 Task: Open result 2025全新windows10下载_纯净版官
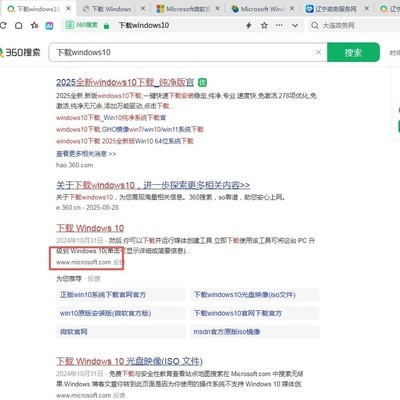point(125,82)
